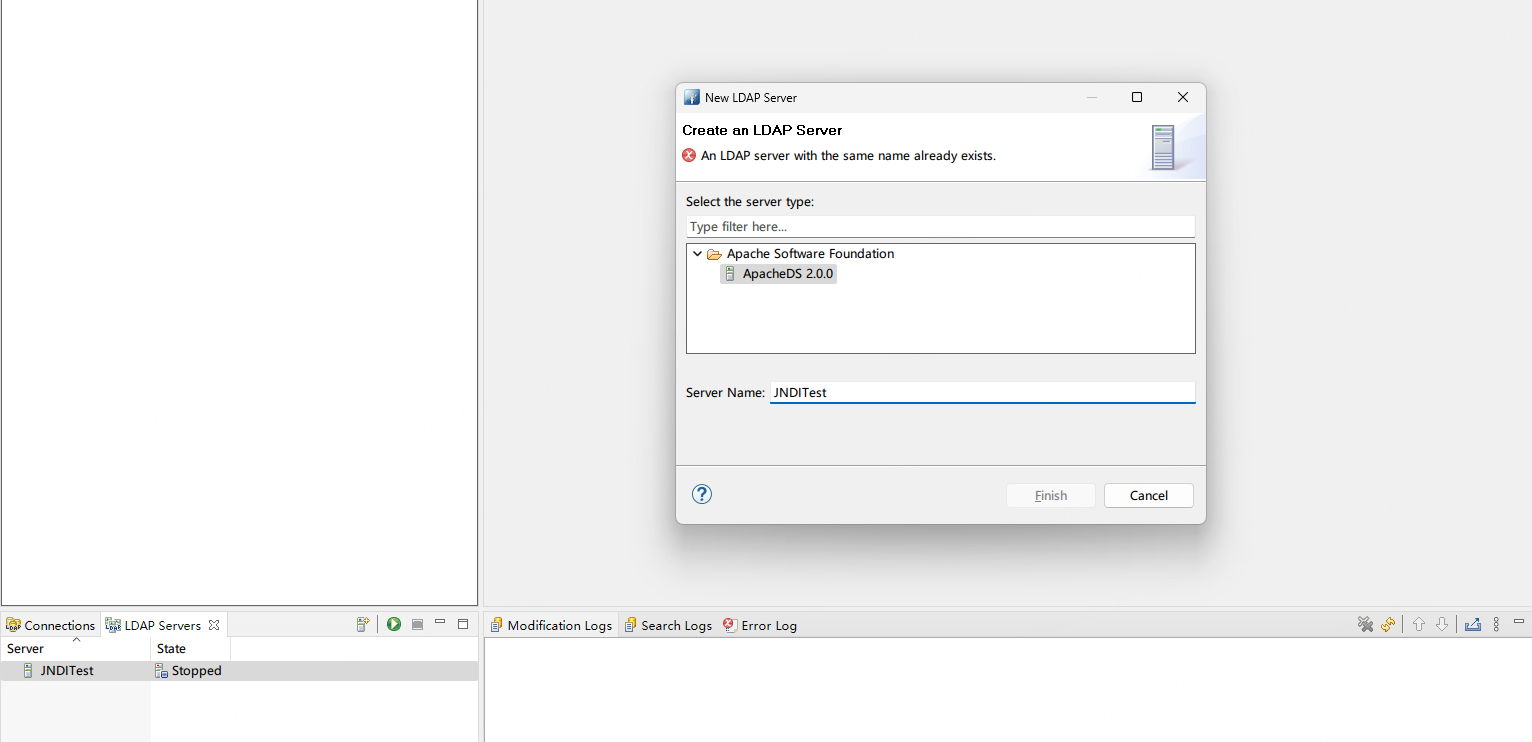Select ApacheDS 2.0.0 server type
The width and height of the screenshot is (1532, 742).
point(779,274)
